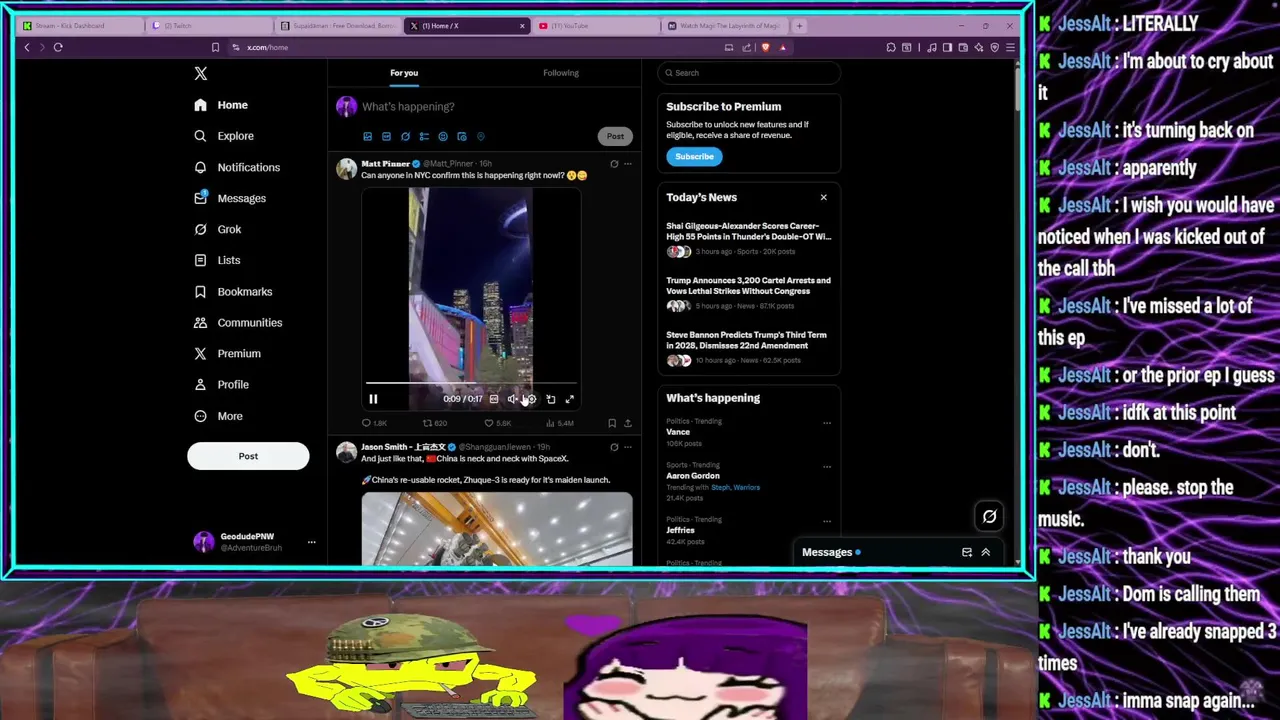Add a poll to the new post

coord(424,136)
